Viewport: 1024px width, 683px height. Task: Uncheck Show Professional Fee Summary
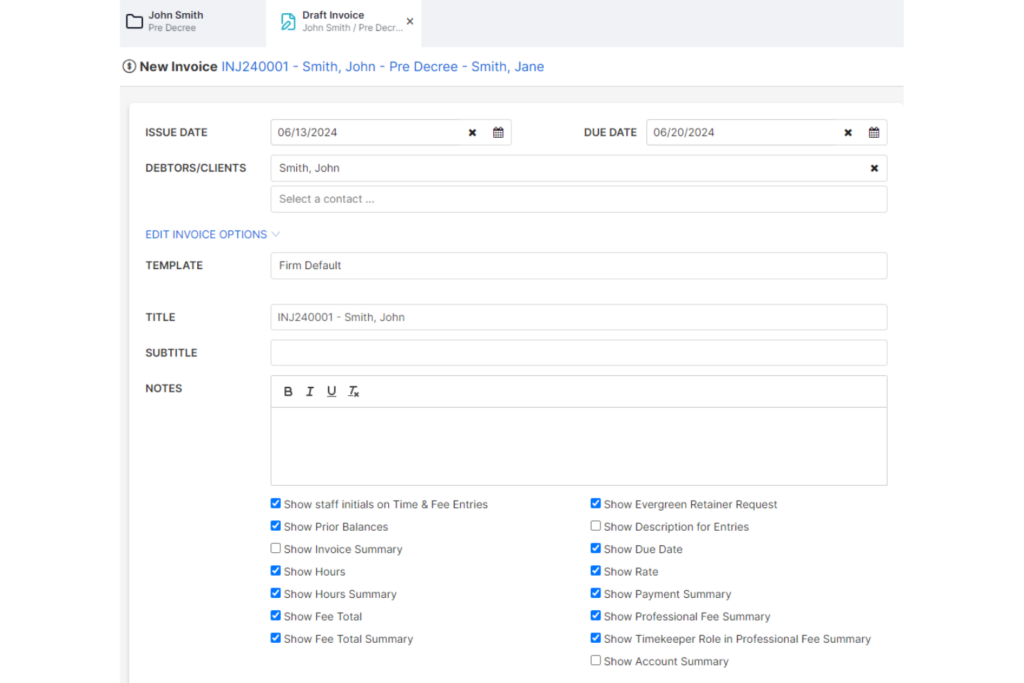[596, 616]
